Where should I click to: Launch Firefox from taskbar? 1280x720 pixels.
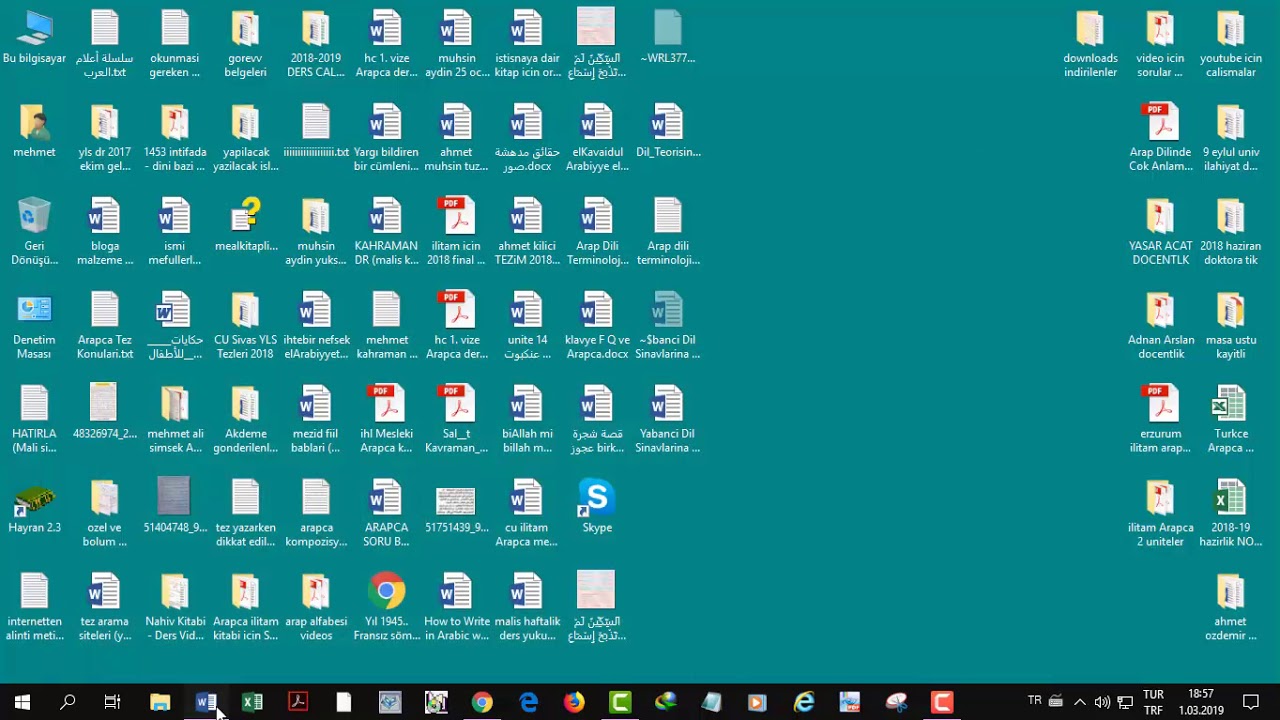574,702
